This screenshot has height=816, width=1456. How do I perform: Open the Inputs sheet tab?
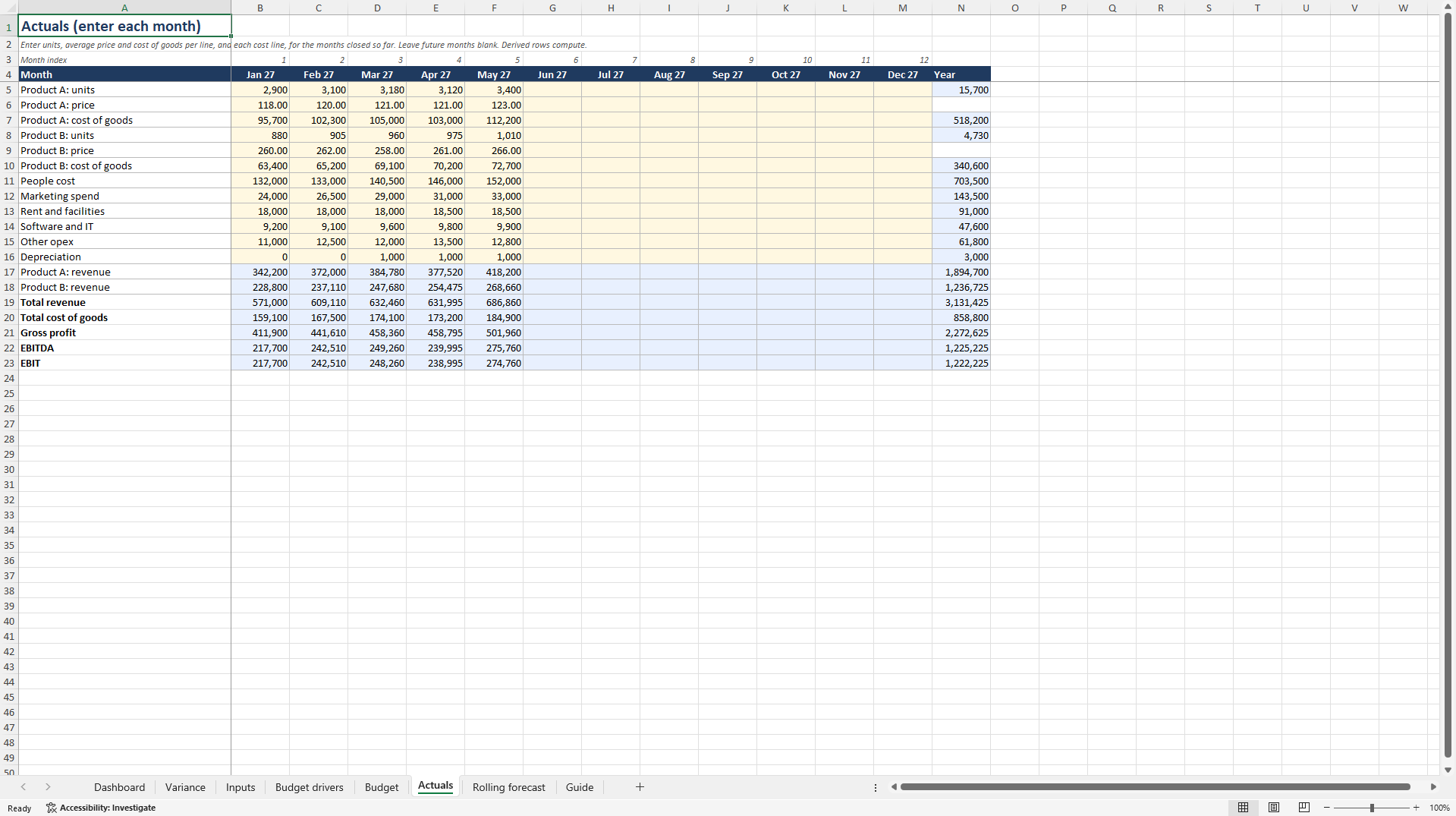point(241,787)
